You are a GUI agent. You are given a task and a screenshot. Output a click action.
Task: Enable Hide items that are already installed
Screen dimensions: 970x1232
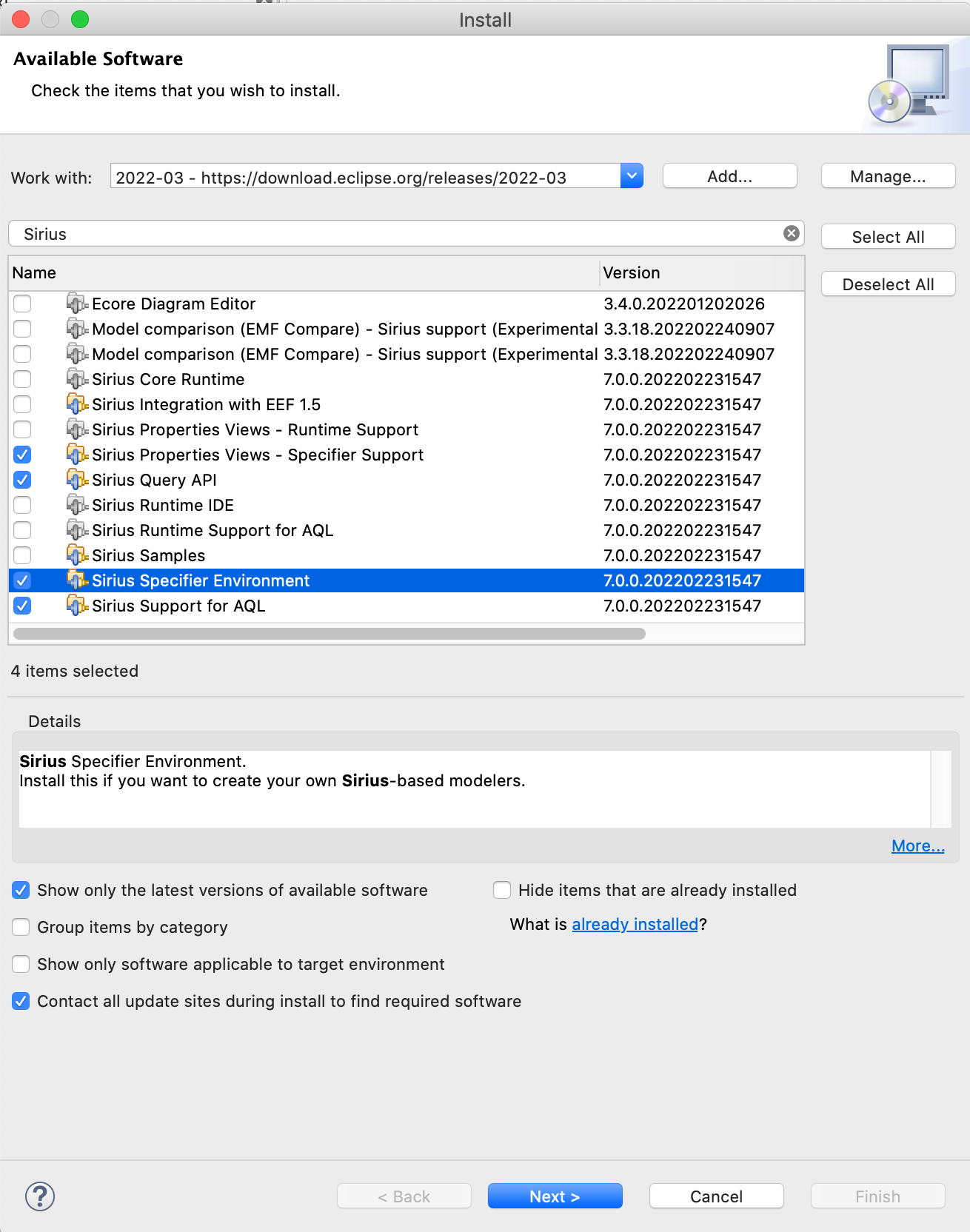502,890
